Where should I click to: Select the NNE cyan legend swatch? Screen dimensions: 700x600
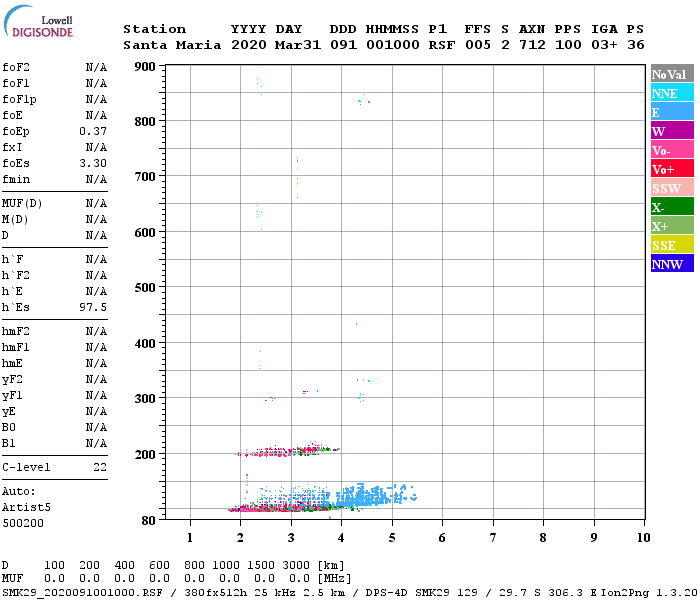pyautogui.click(x=672, y=93)
